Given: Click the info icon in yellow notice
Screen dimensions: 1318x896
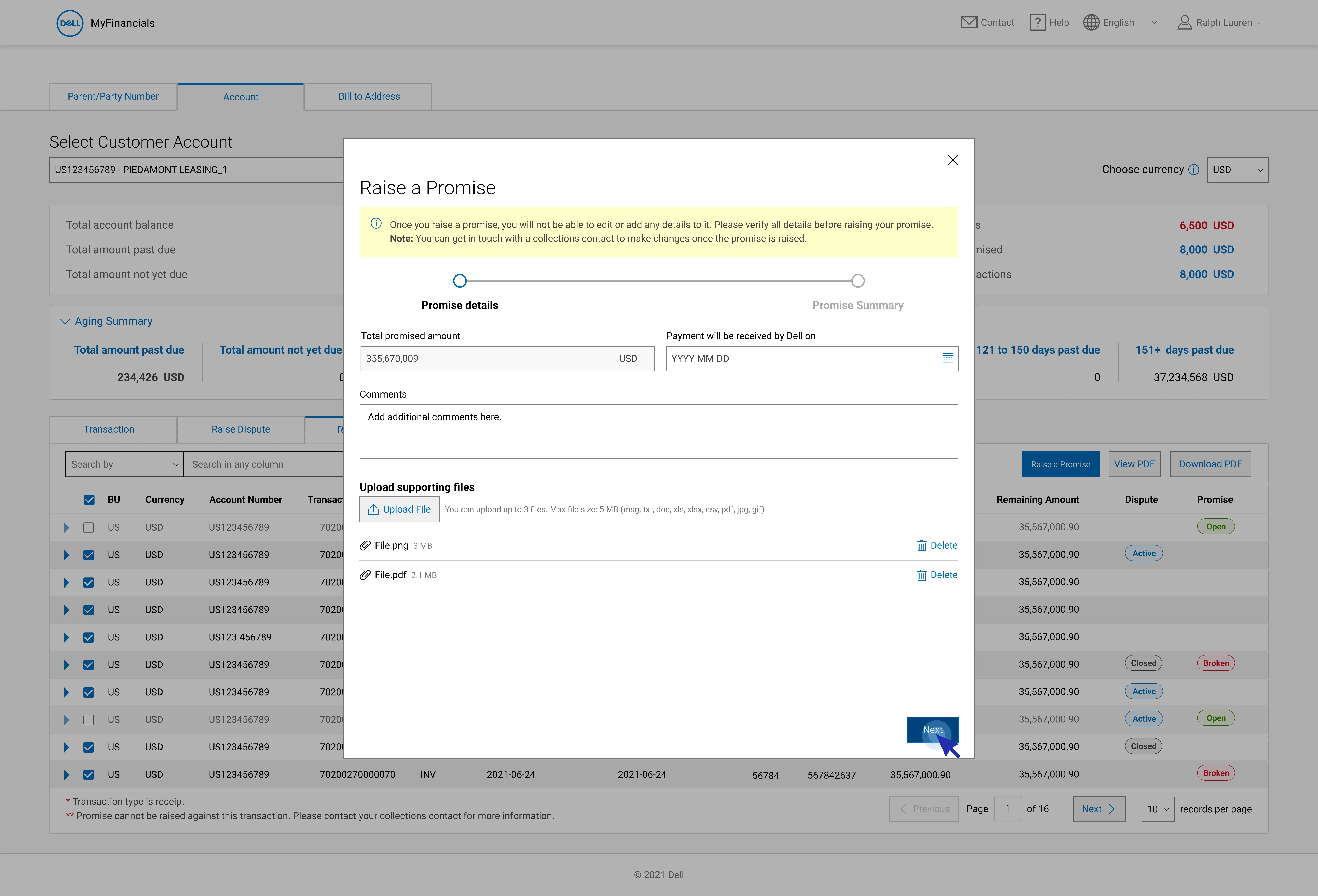Looking at the screenshot, I should (x=376, y=223).
